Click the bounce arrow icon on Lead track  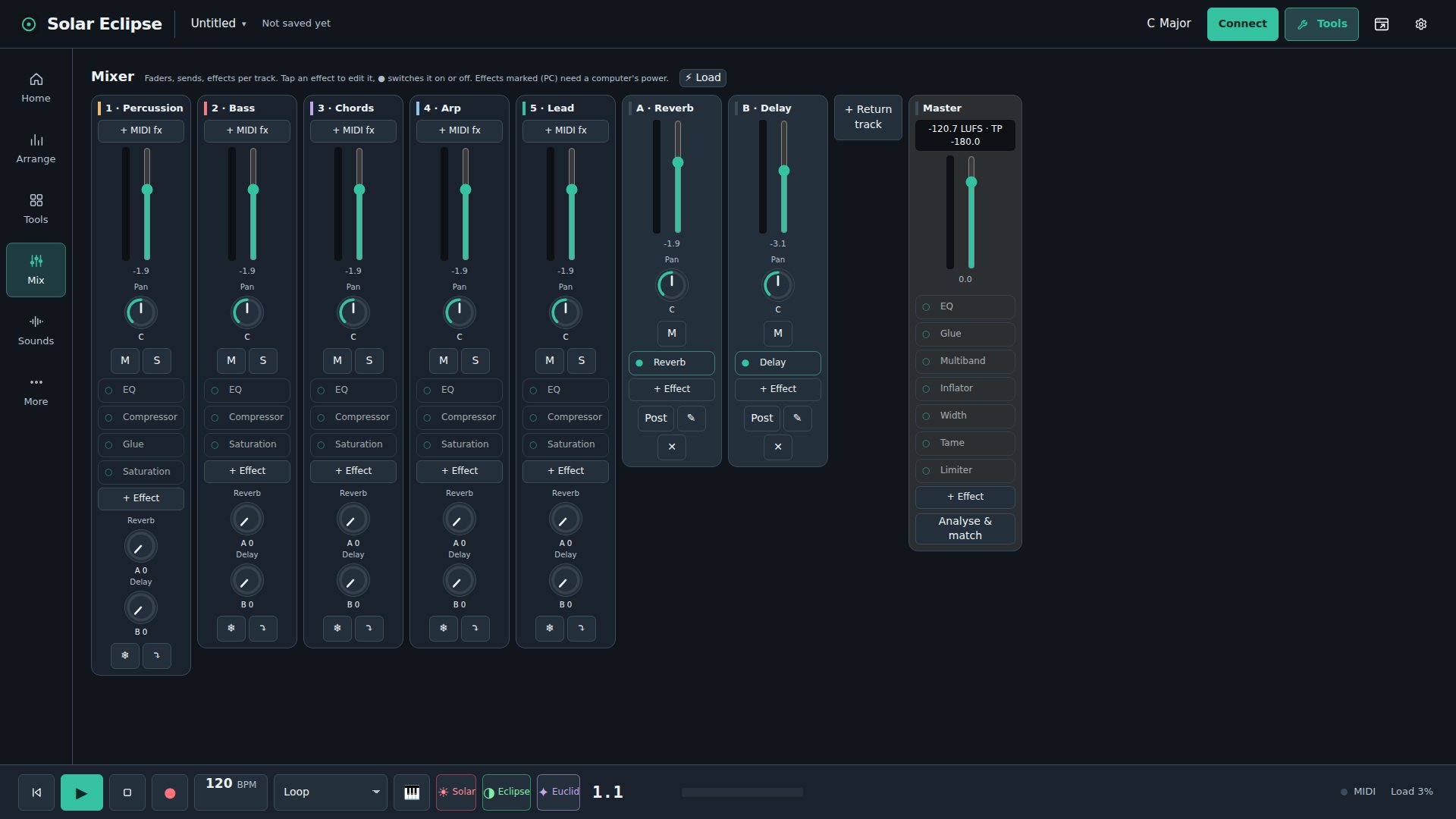click(x=582, y=629)
